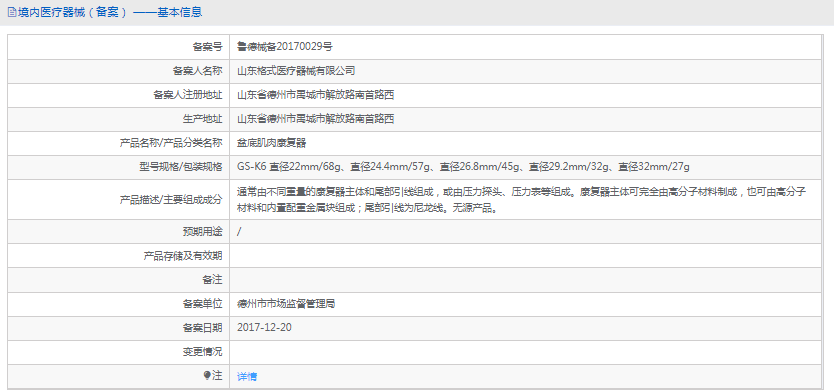Select the slash value in 预期用途 row
Image resolution: width=834 pixels, height=392 pixels.
click(239, 232)
